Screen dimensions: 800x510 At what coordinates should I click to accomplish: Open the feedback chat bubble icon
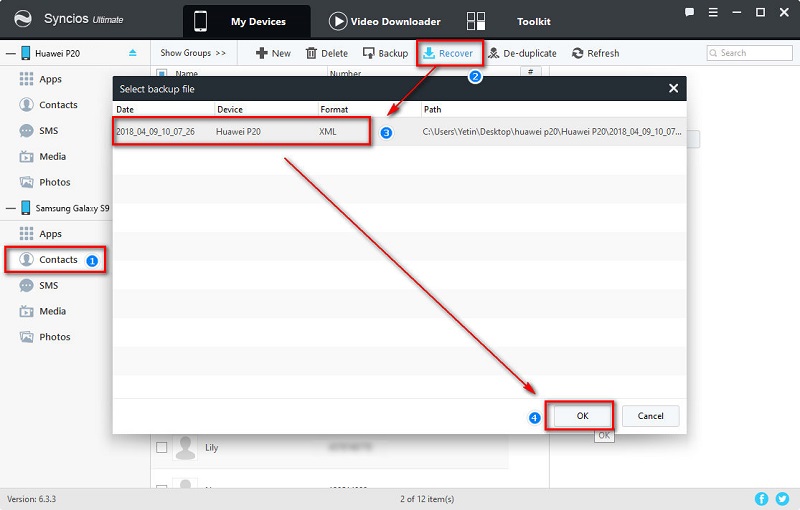tap(689, 12)
